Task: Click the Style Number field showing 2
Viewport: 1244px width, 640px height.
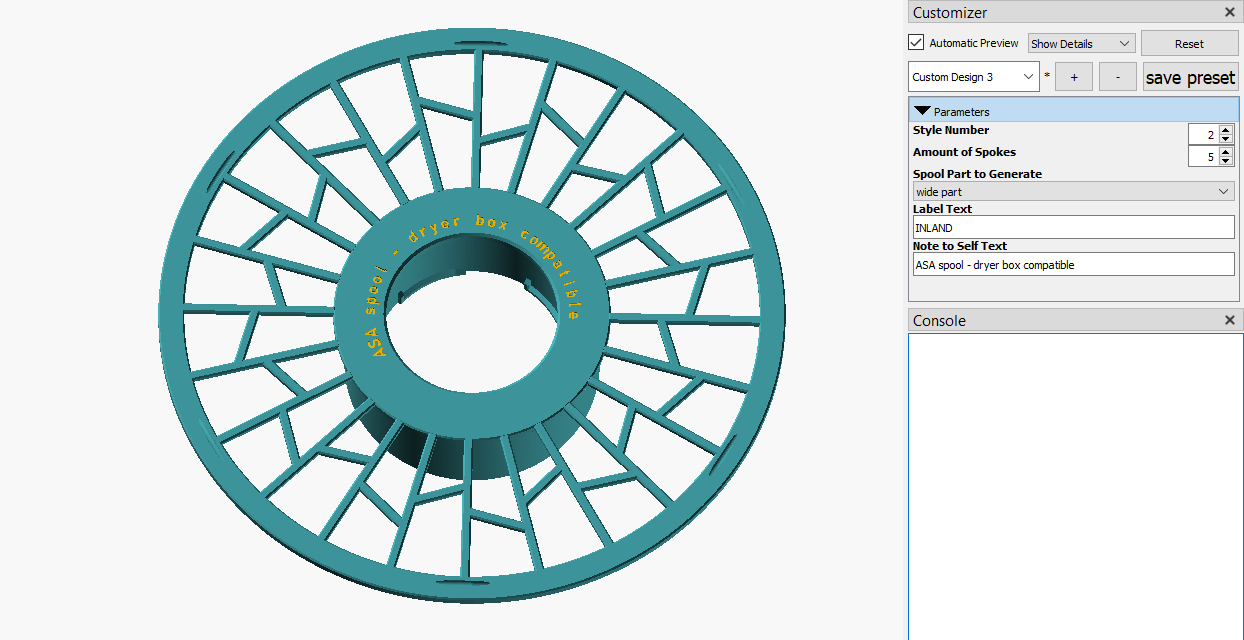Action: click(x=1203, y=134)
